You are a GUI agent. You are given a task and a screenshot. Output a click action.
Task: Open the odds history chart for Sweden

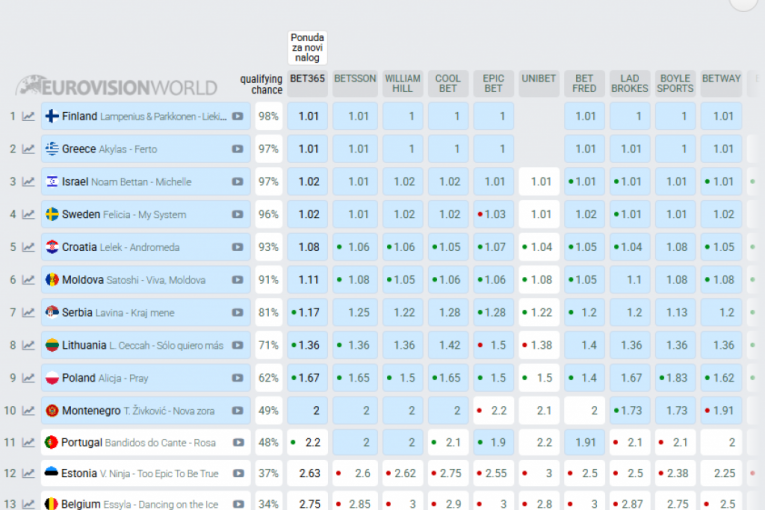click(x=28, y=214)
